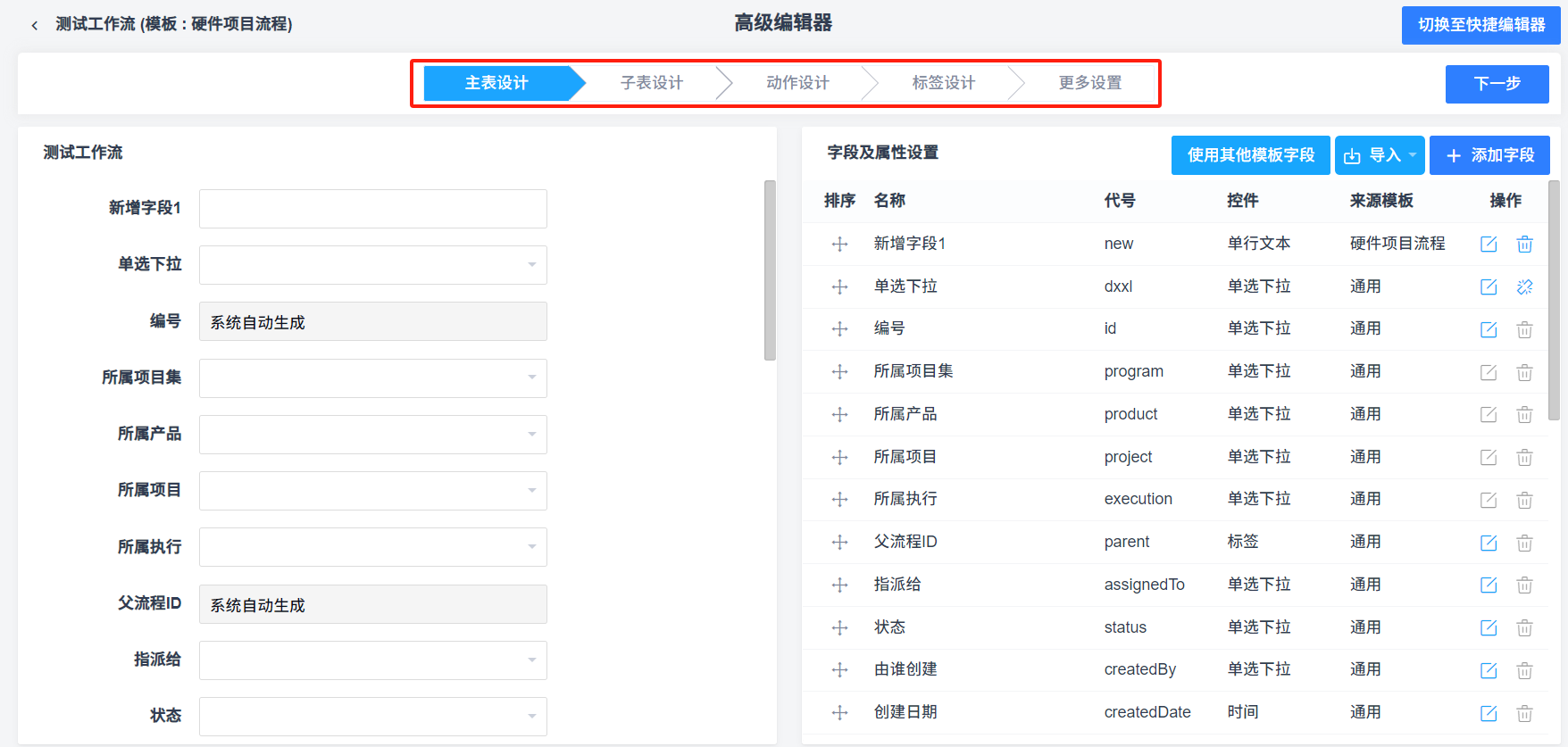Click edit icon for 创建日期 row
The image size is (1568, 747).
point(1488,713)
